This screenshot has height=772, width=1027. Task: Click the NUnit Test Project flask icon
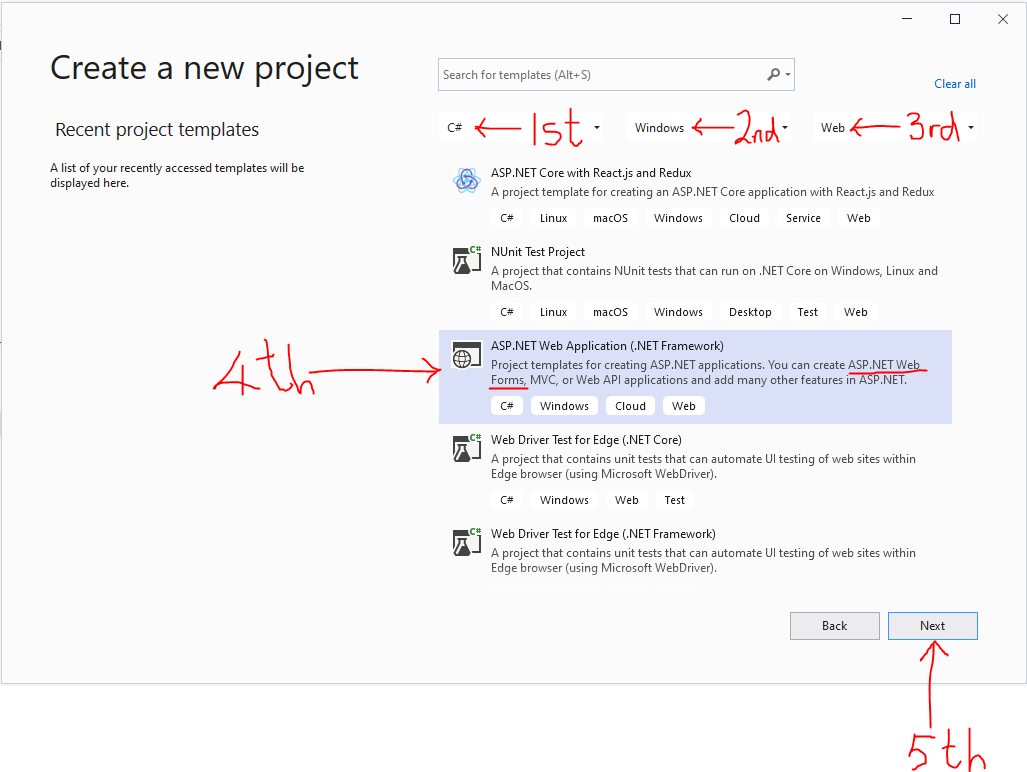click(466, 260)
